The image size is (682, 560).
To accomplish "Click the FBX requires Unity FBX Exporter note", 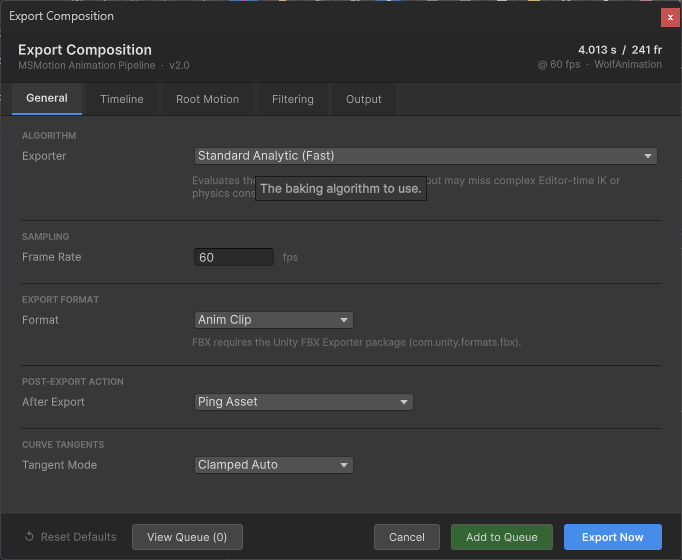I will click(x=356, y=343).
